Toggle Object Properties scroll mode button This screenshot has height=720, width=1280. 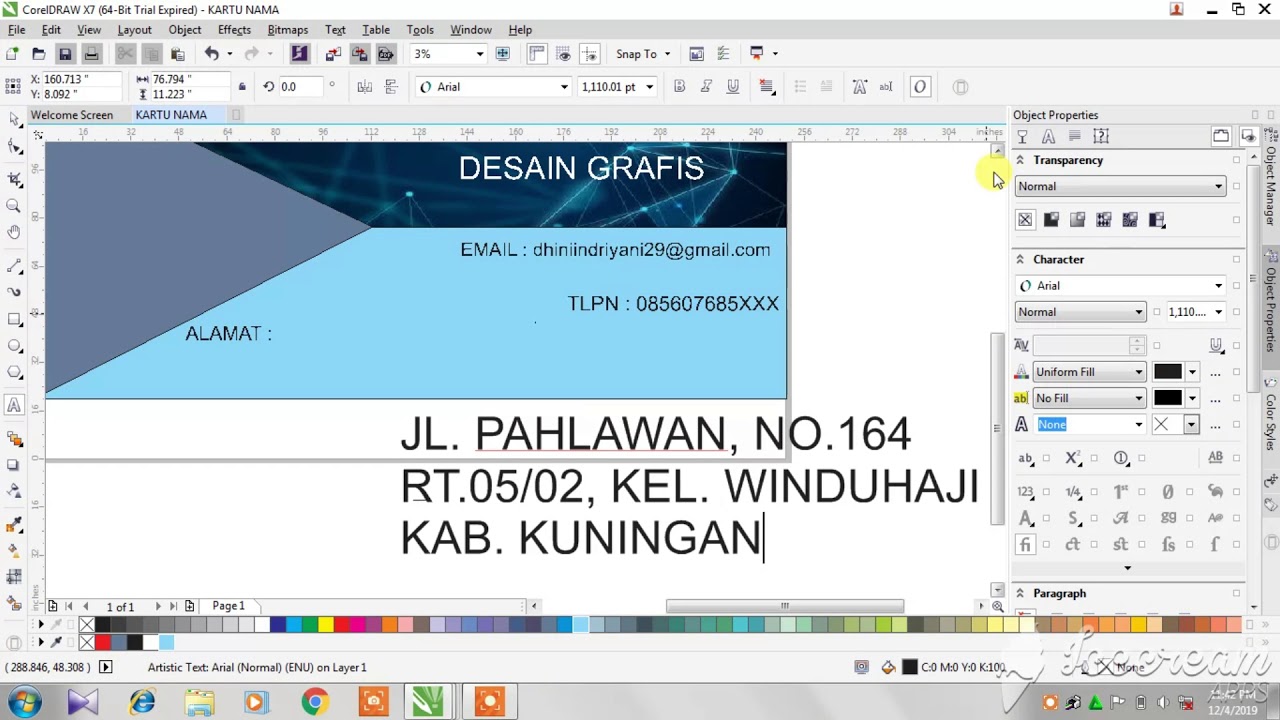pyautogui.click(x=1221, y=136)
